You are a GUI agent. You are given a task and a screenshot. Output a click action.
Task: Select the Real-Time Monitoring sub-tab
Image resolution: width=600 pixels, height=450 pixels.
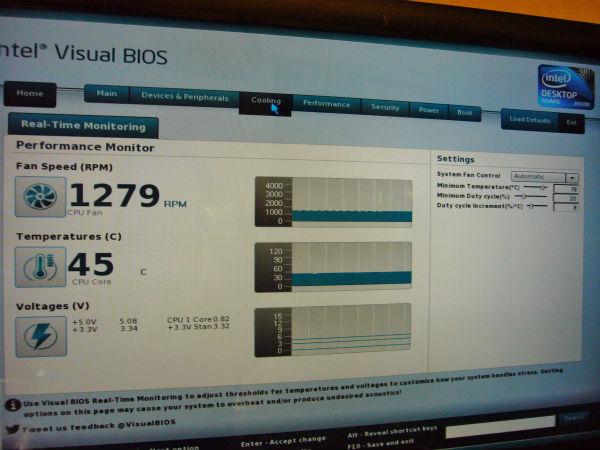click(x=83, y=126)
